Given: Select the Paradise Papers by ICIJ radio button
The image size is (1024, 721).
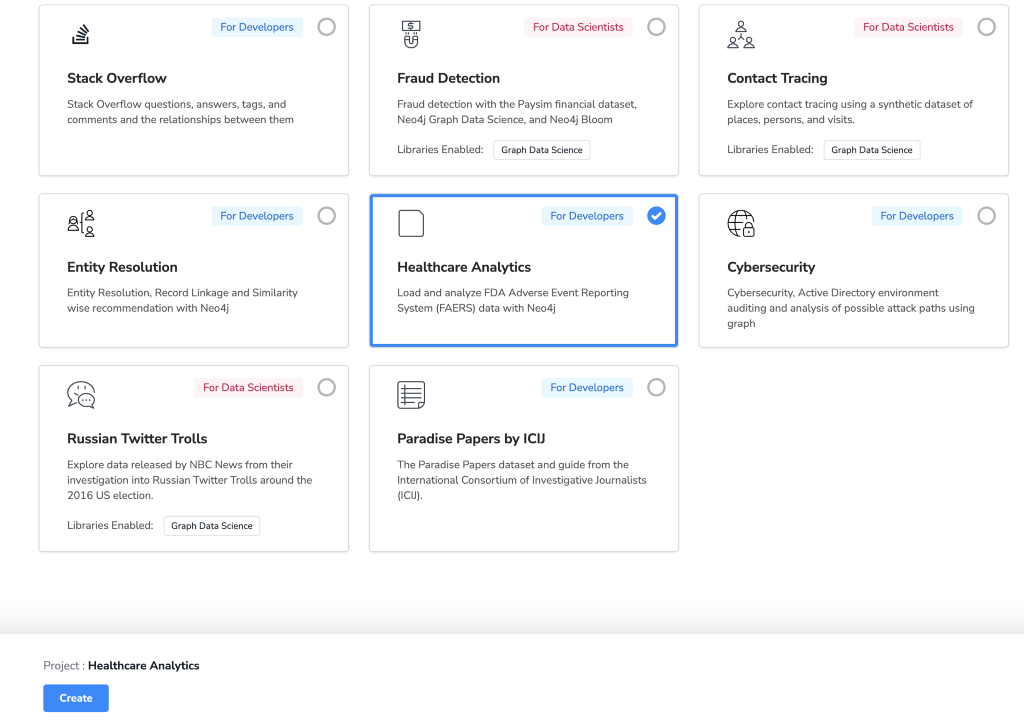Looking at the screenshot, I should [656, 387].
